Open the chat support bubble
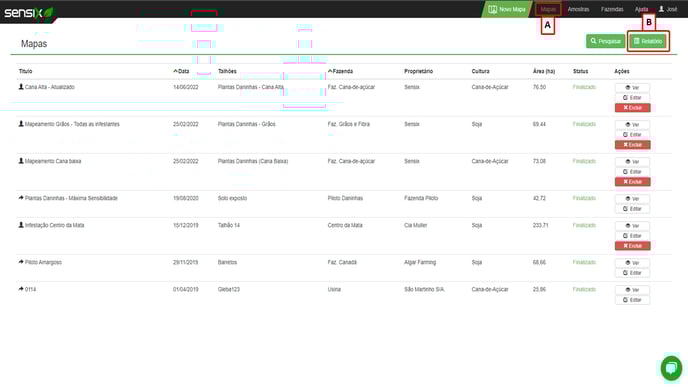The image size is (688, 387). coord(671,368)
